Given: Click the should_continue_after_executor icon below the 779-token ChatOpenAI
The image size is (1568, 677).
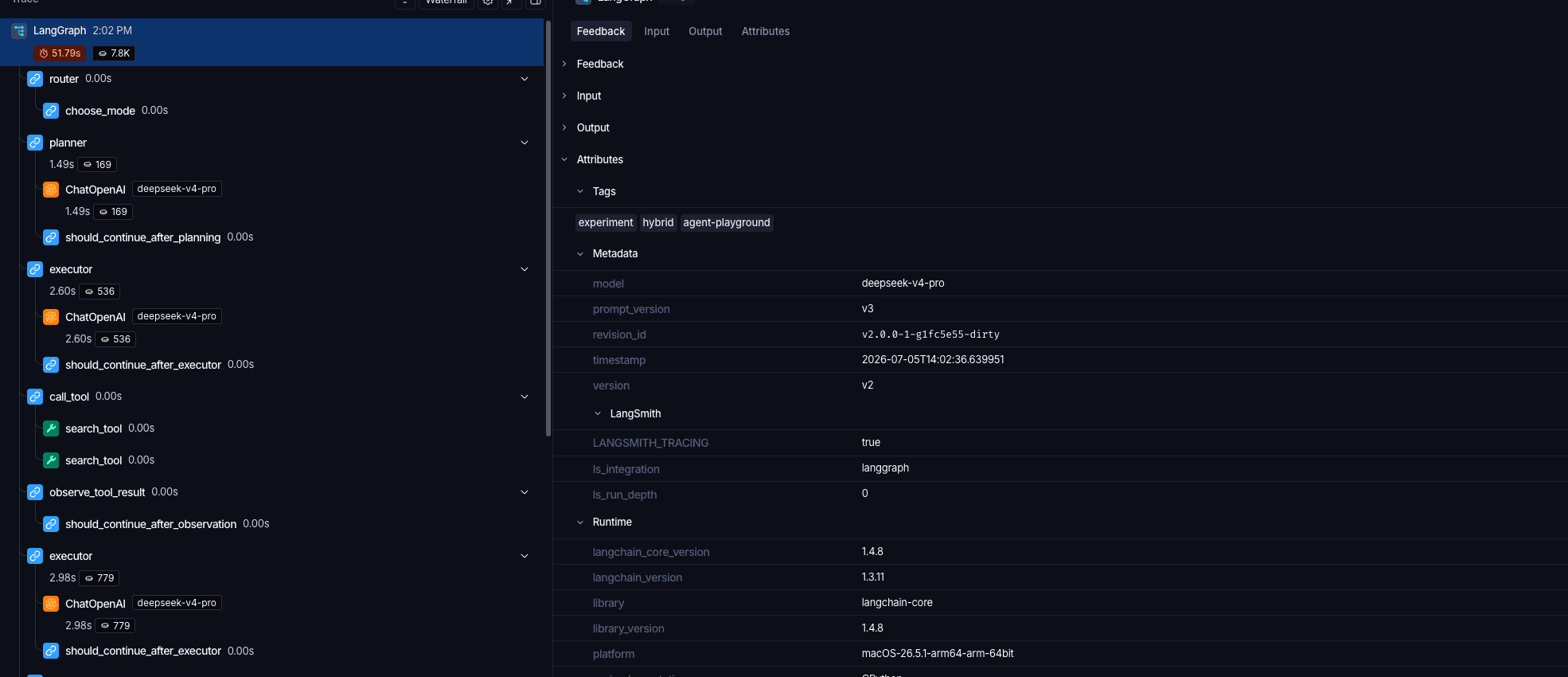Looking at the screenshot, I should click(51, 651).
